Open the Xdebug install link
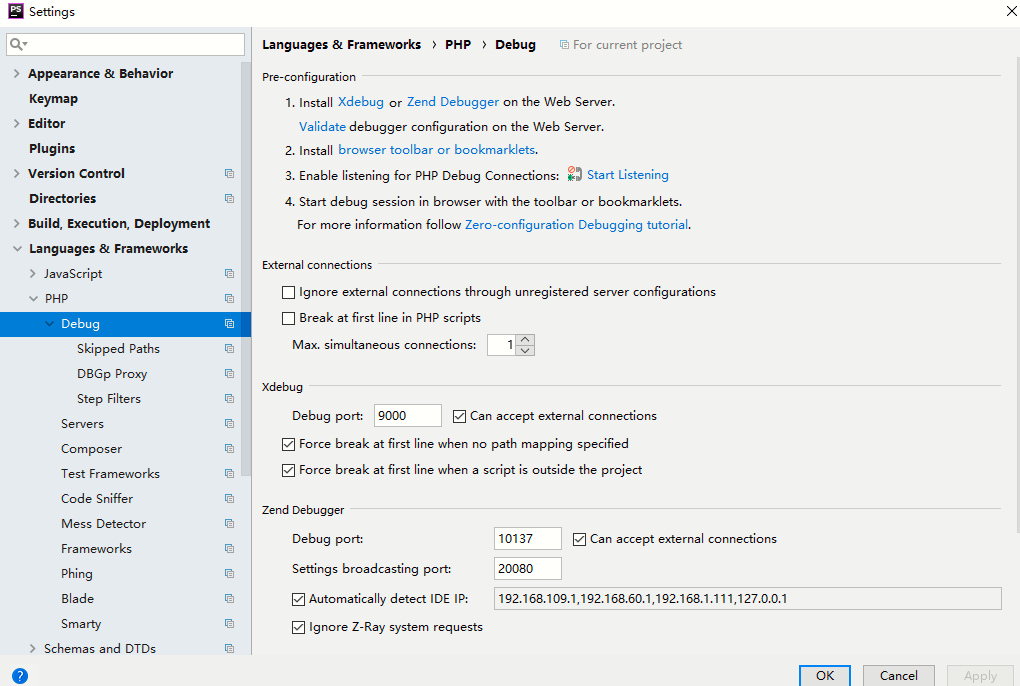Screen dimensions: 1020x686 tap(360, 102)
